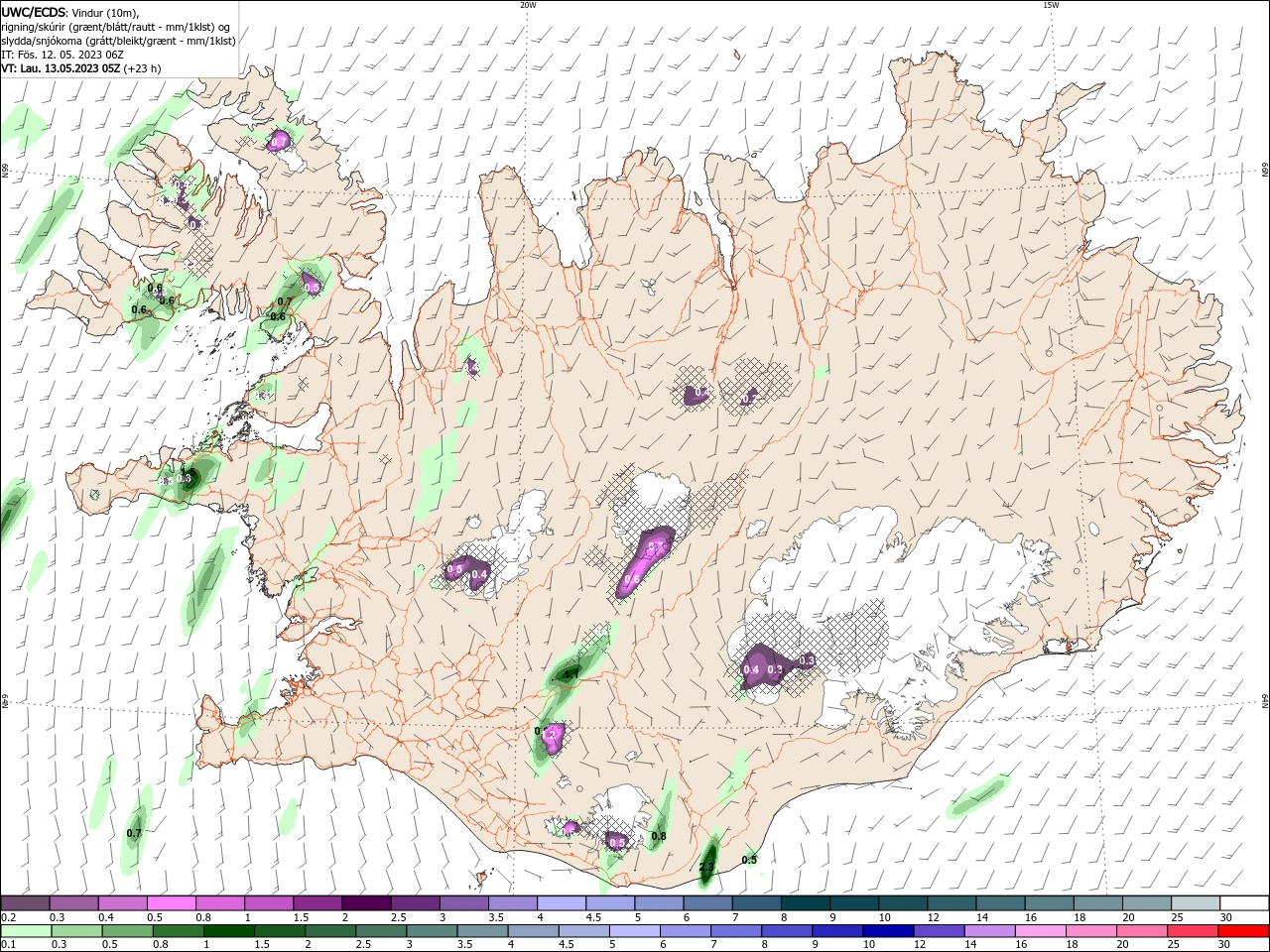The image size is (1270, 952).
Task: Click the dark navy blue swatch in the rain scale
Action: click(888, 930)
